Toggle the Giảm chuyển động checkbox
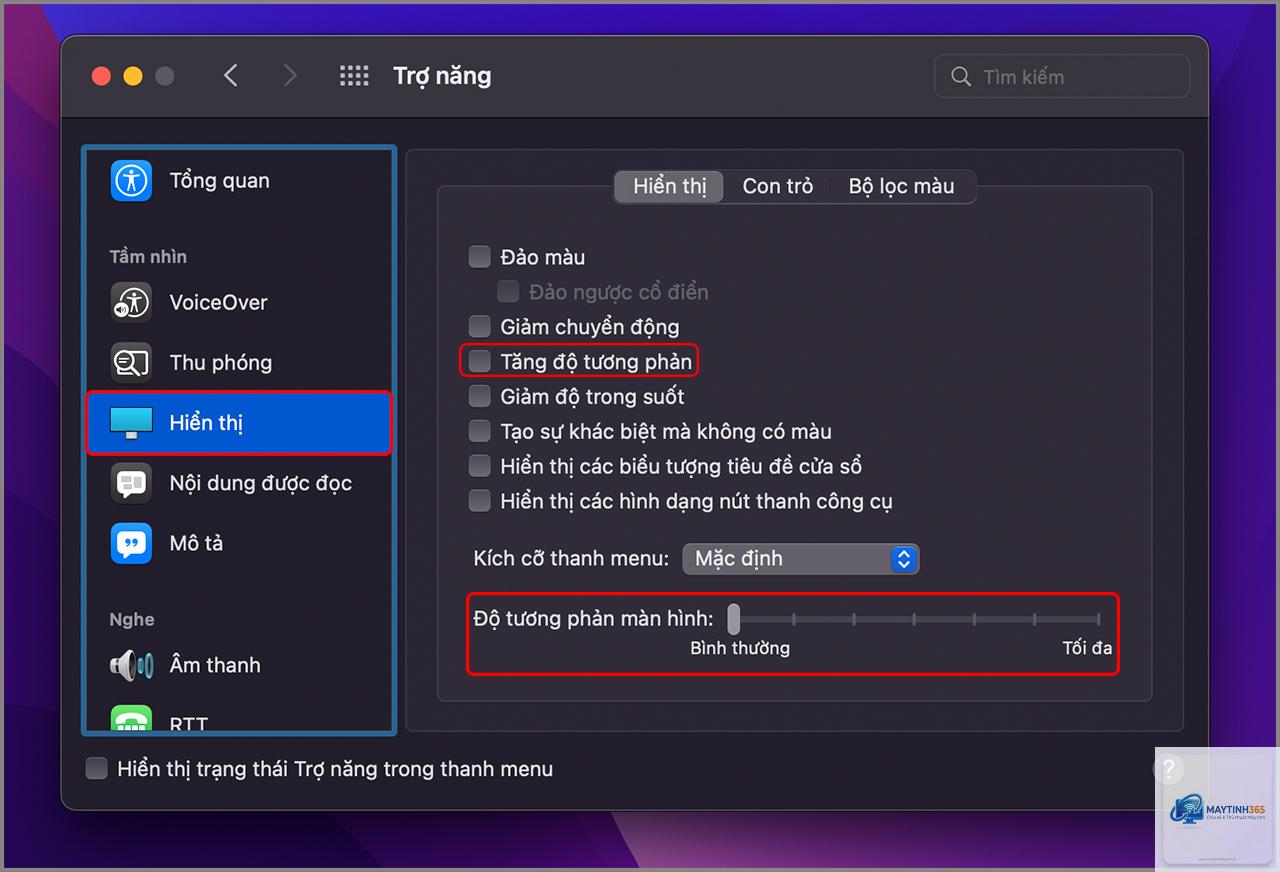The width and height of the screenshot is (1280, 872). tap(480, 326)
